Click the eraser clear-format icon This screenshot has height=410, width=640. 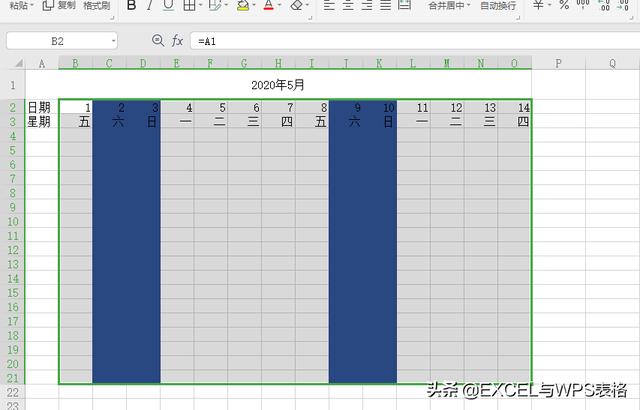tap(297, 5)
